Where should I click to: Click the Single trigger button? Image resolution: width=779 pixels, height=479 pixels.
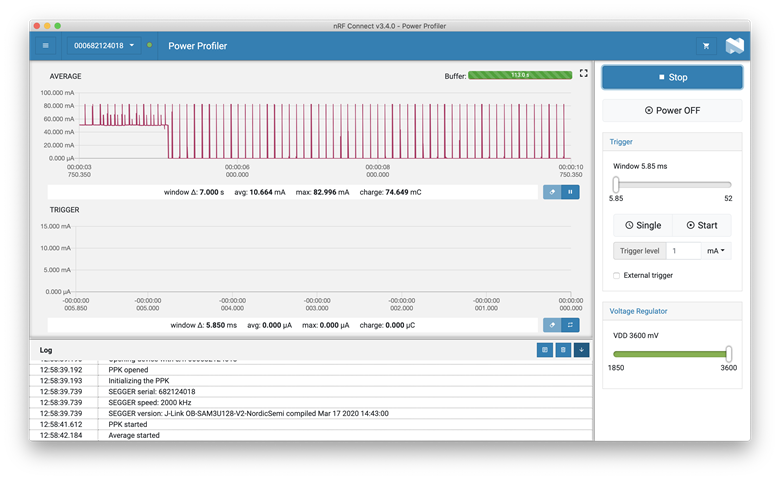pos(643,225)
